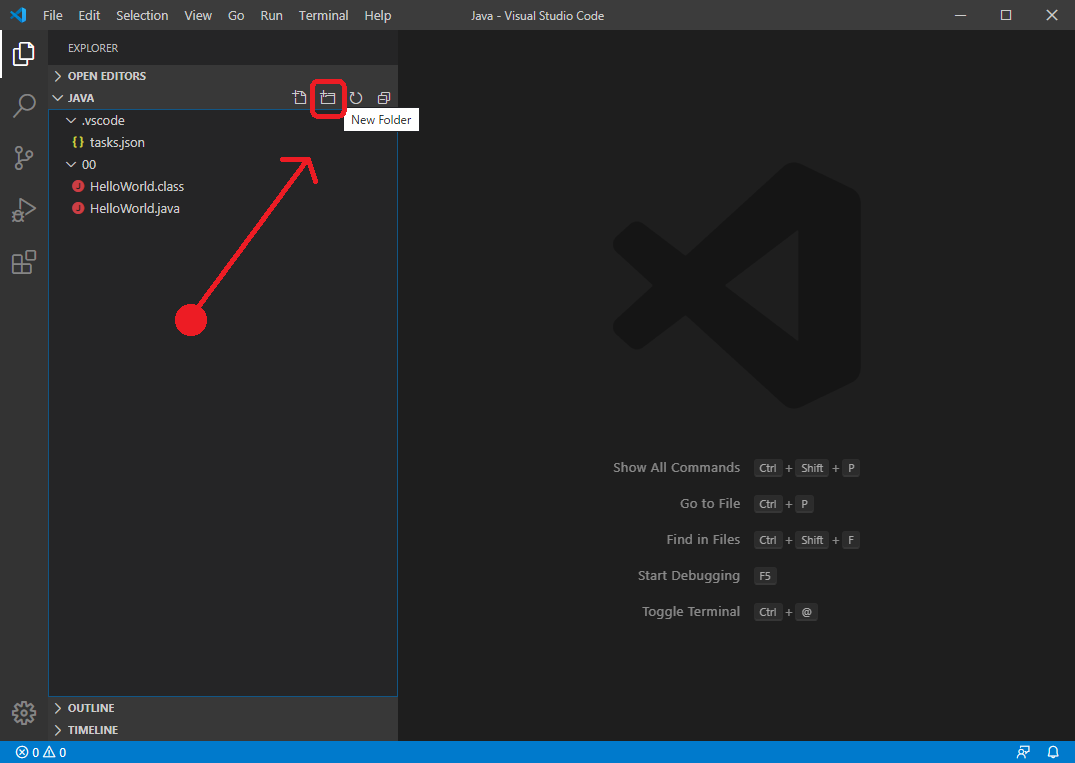Open the Terminal menu
The height and width of the screenshot is (763, 1075).
click(x=324, y=15)
